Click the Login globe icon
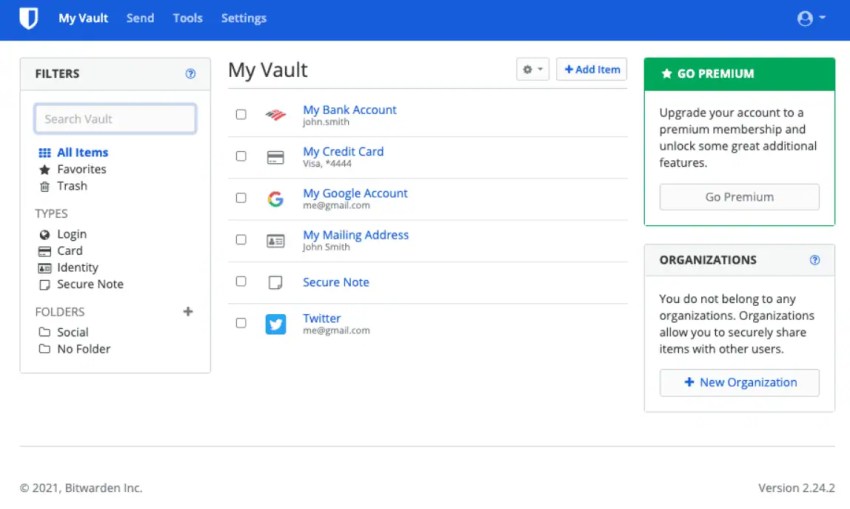The image size is (850, 509). click(44, 235)
